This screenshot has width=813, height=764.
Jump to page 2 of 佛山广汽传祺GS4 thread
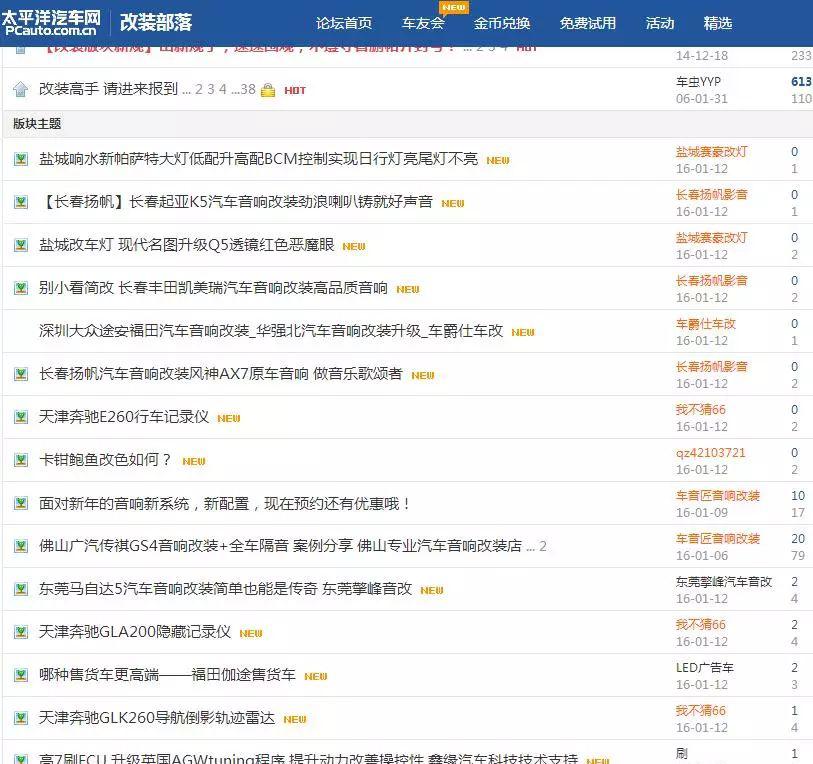coord(543,547)
